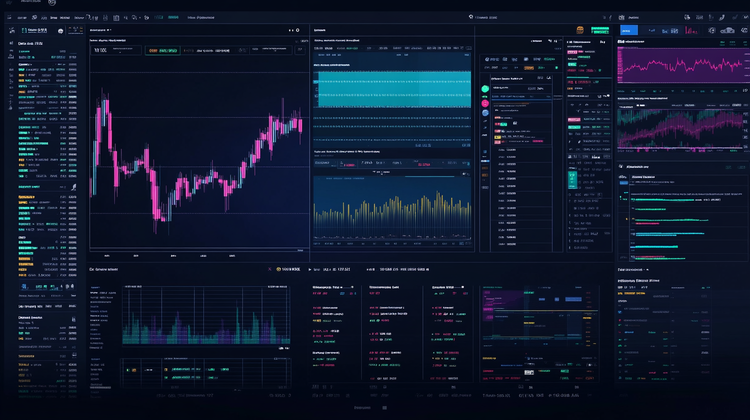Toggle the settings dot in the candlestick panel header
The image size is (750, 420).
coord(299,32)
